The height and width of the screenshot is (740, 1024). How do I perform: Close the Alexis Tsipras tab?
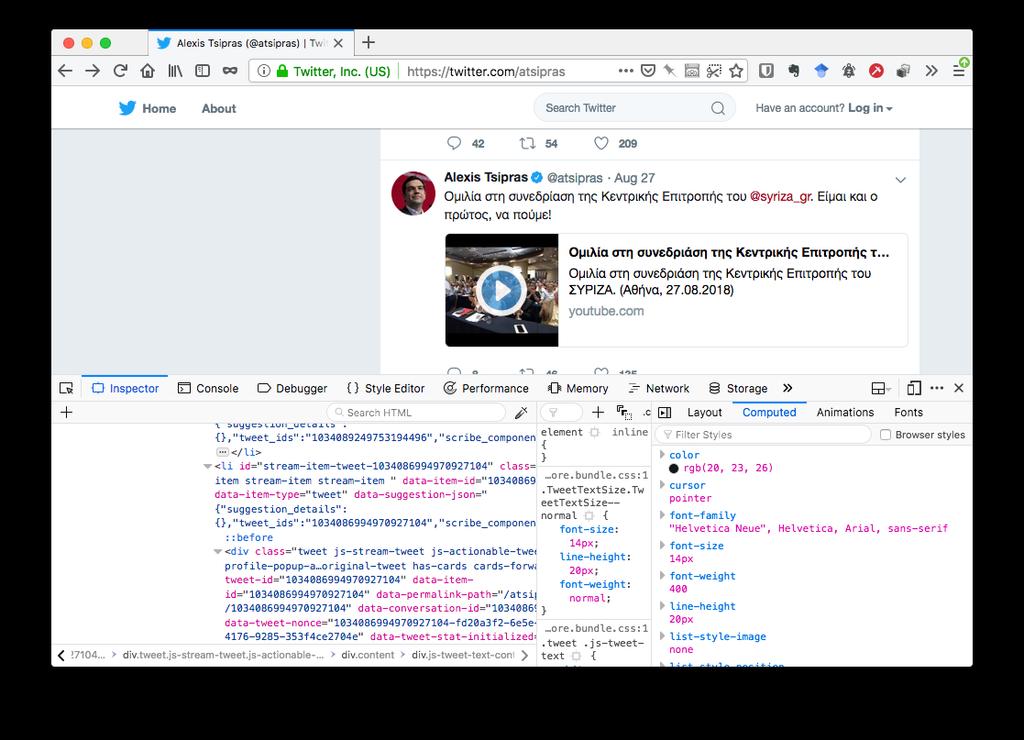pyautogui.click(x=338, y=43)
